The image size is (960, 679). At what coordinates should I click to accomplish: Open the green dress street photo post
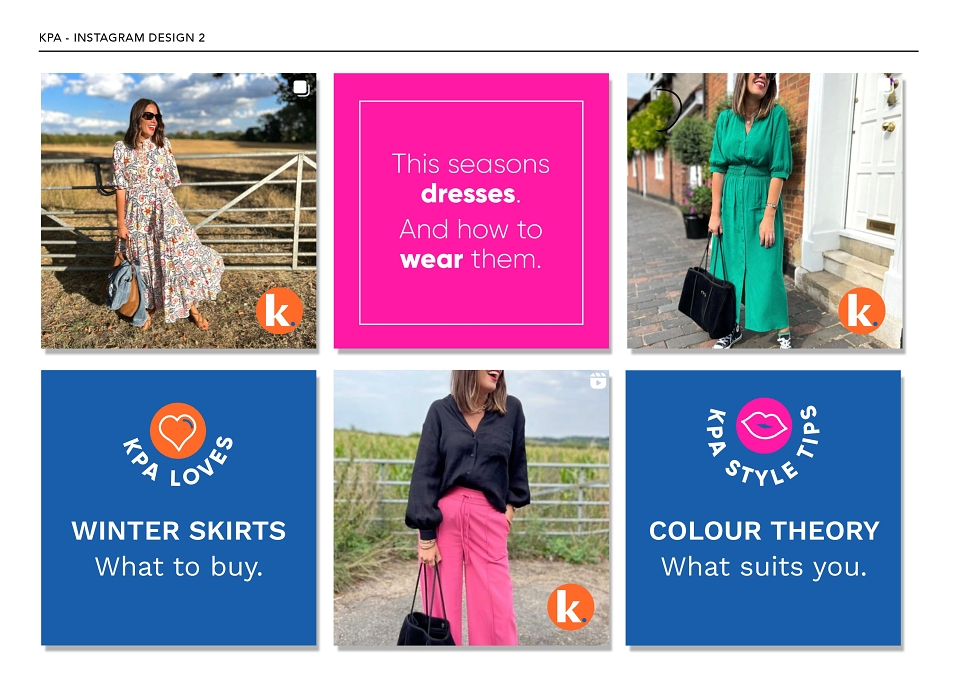[764, 211]
